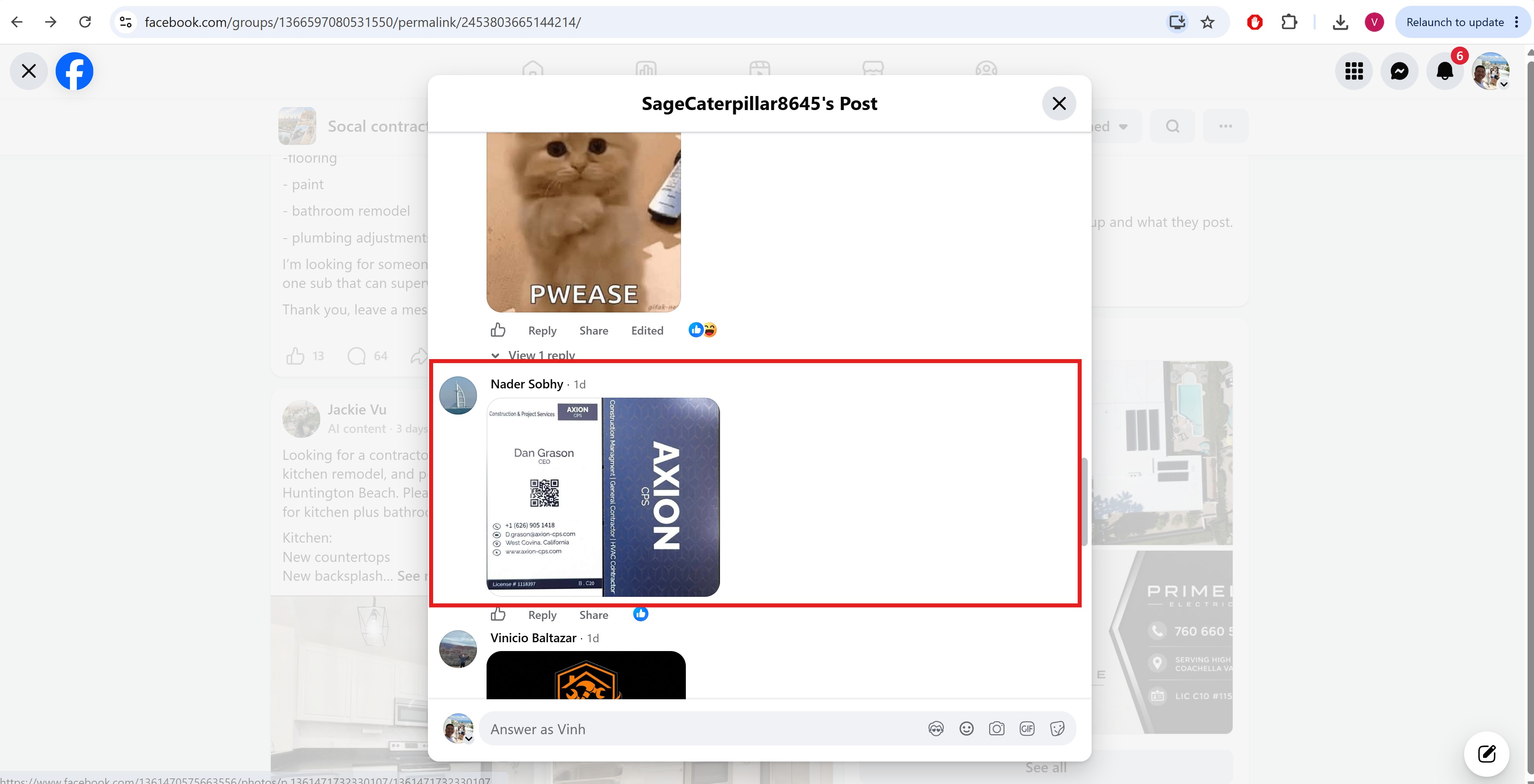Open the group's three-dot more options
This screenshot has height=784, width=1534.
click(1225, 126)
